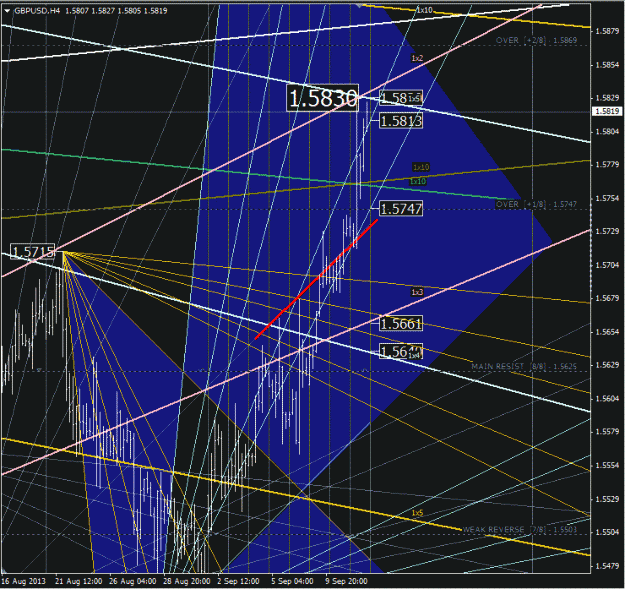Click 1.5579 on the price axis
This screenshot has height=589, width=625.
(607, 432)
